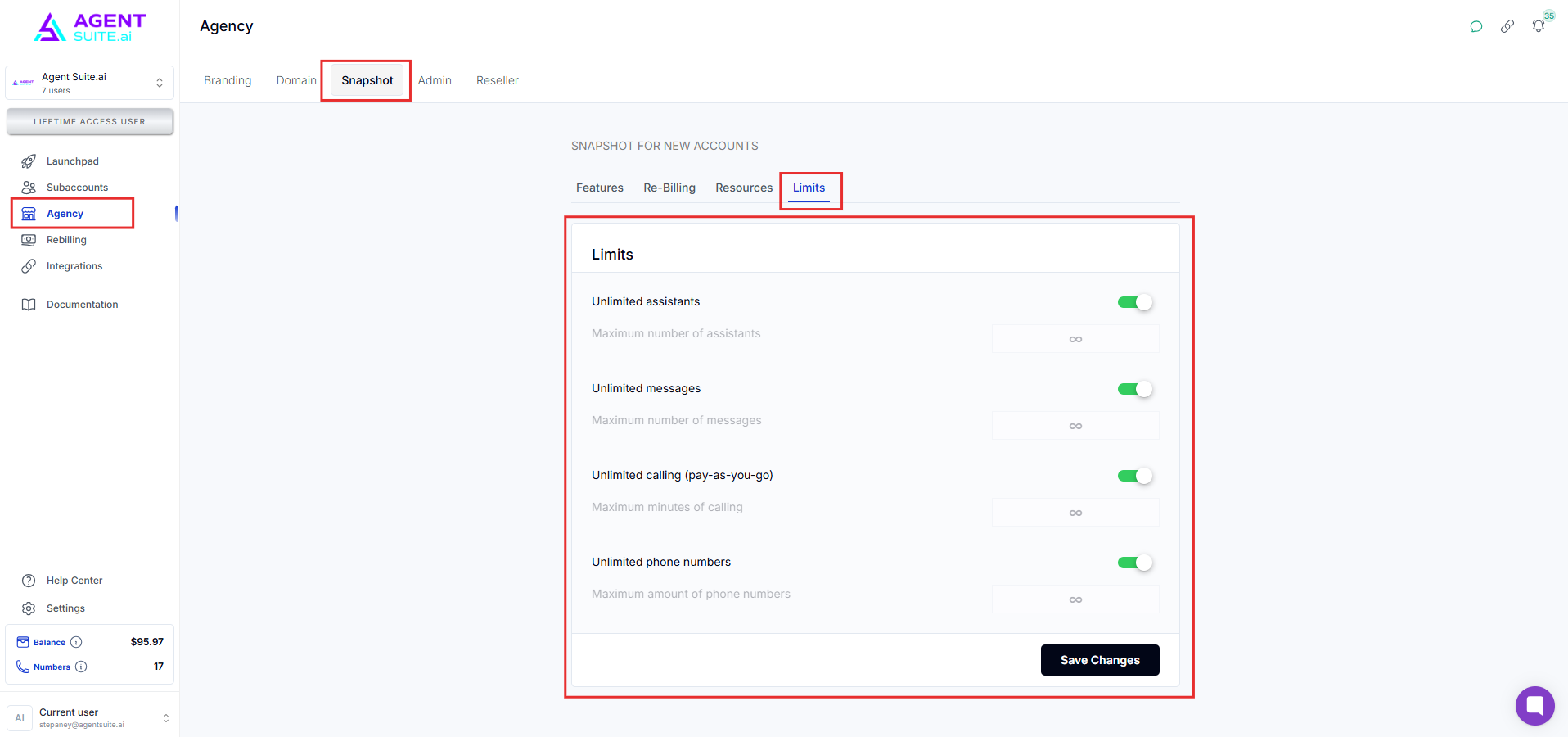Switch to Features sub-tab

click(x=600, y=188)
